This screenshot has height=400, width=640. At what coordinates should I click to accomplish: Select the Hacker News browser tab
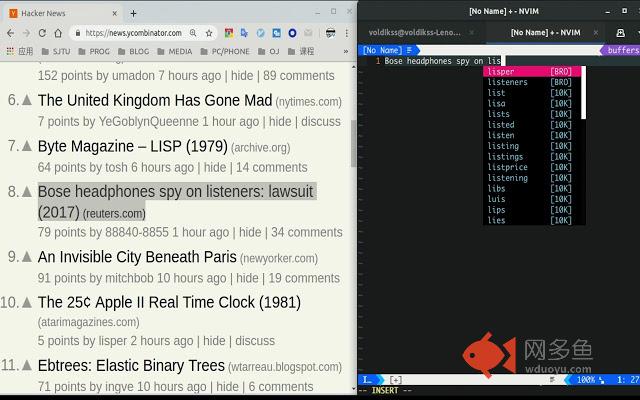tap(63, 13)
